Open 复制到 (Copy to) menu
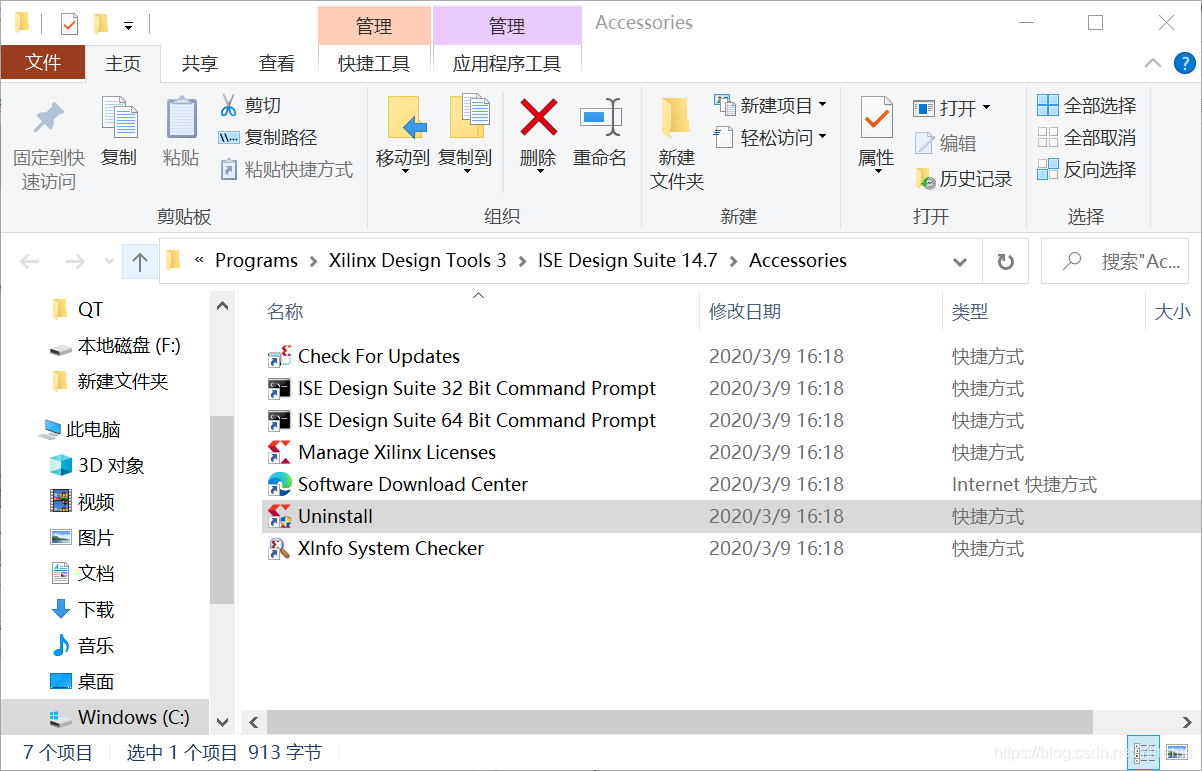This screenshot has width=1202, height=771. click(465, 136)
